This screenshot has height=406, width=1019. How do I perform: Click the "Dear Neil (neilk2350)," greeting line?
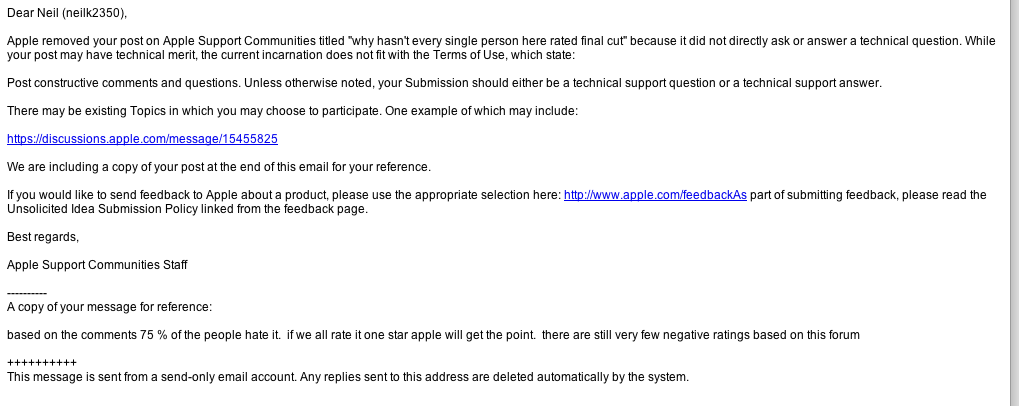point(67,13)
